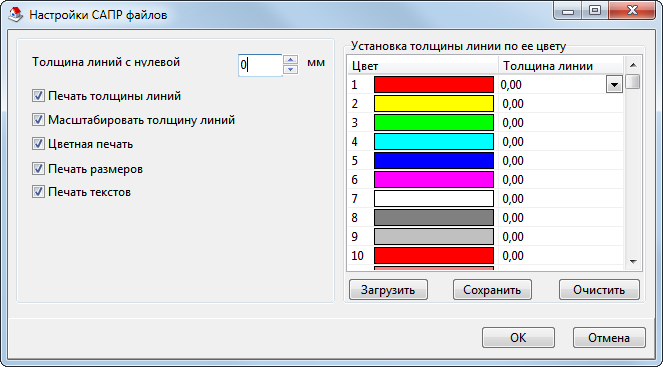Click thickness value 0,00 for color 5
Image resolution: width=663 pixels, height=367 pixels.
coord(513,161)
